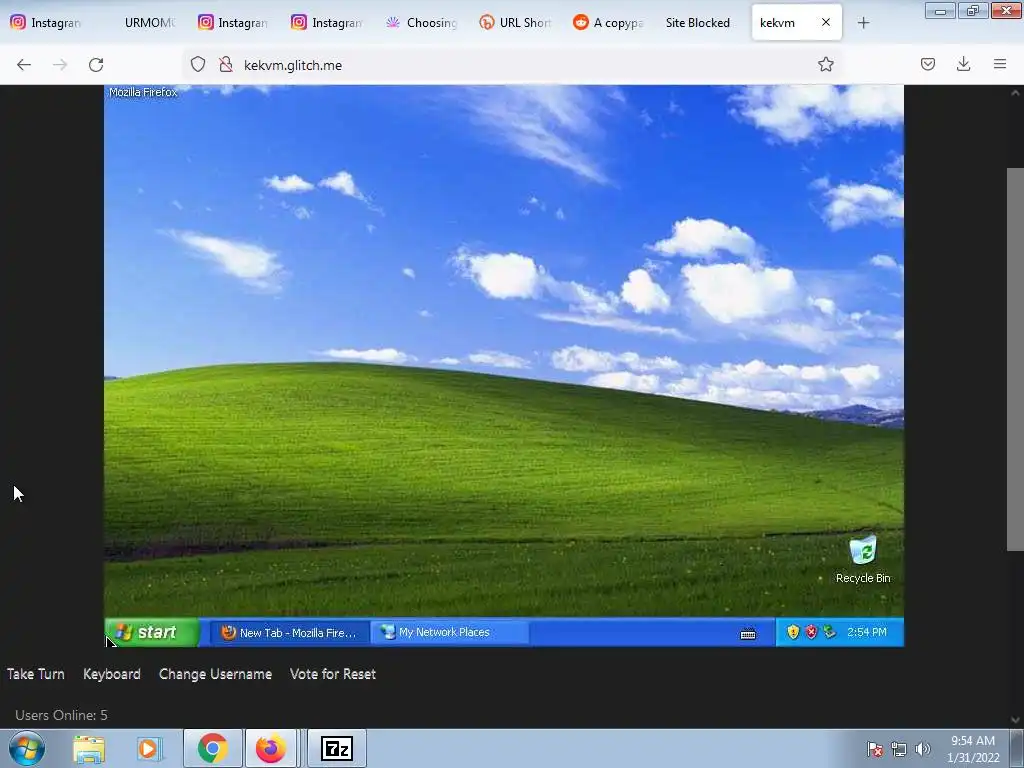This screenshot has width=1024, height=768.
Task: Open the Firefox downloads panel
Action: (963, 65)
